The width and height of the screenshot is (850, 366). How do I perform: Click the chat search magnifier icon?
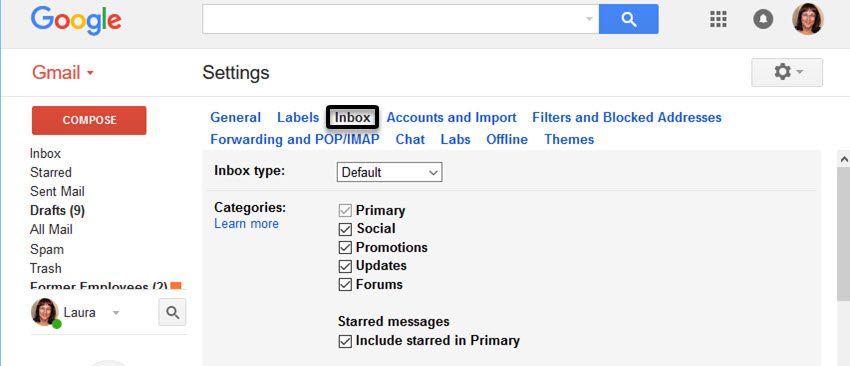point(172,313)
